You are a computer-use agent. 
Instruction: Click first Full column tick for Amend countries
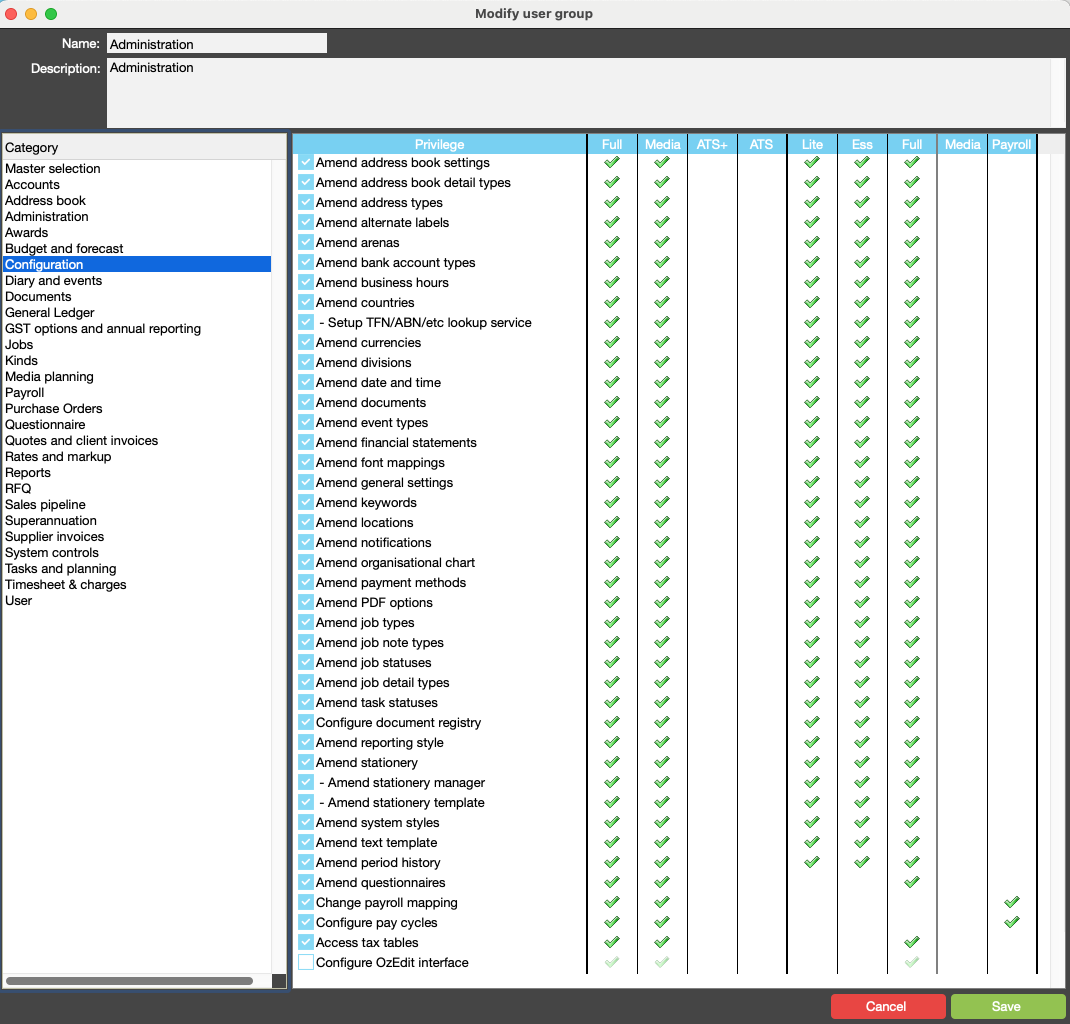point(612,302)
